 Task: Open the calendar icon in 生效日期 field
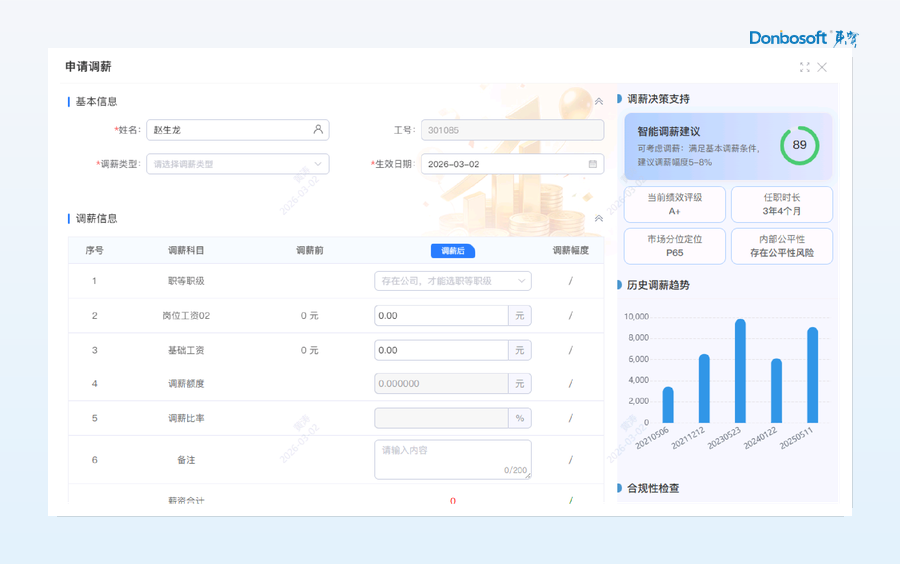point(592,164)
